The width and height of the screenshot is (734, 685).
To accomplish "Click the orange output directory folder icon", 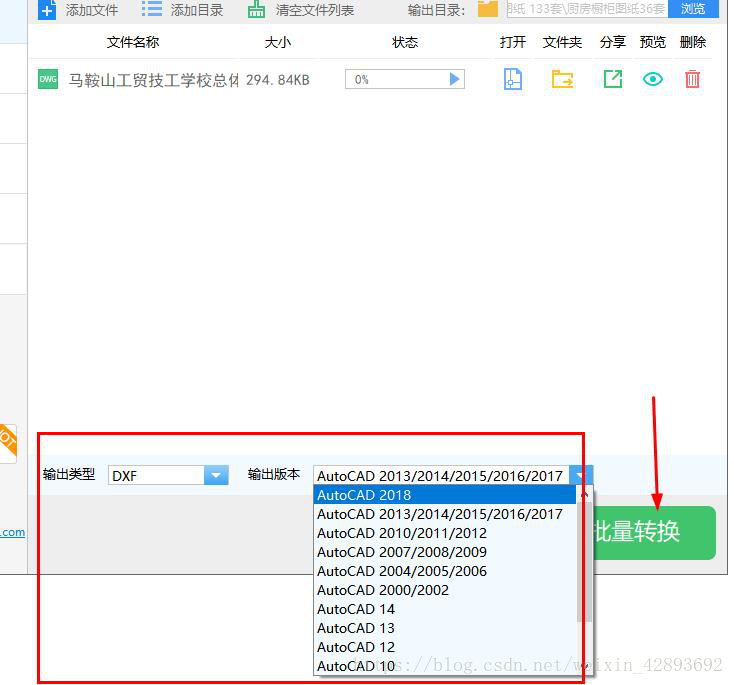I will [x=487, y=9].
